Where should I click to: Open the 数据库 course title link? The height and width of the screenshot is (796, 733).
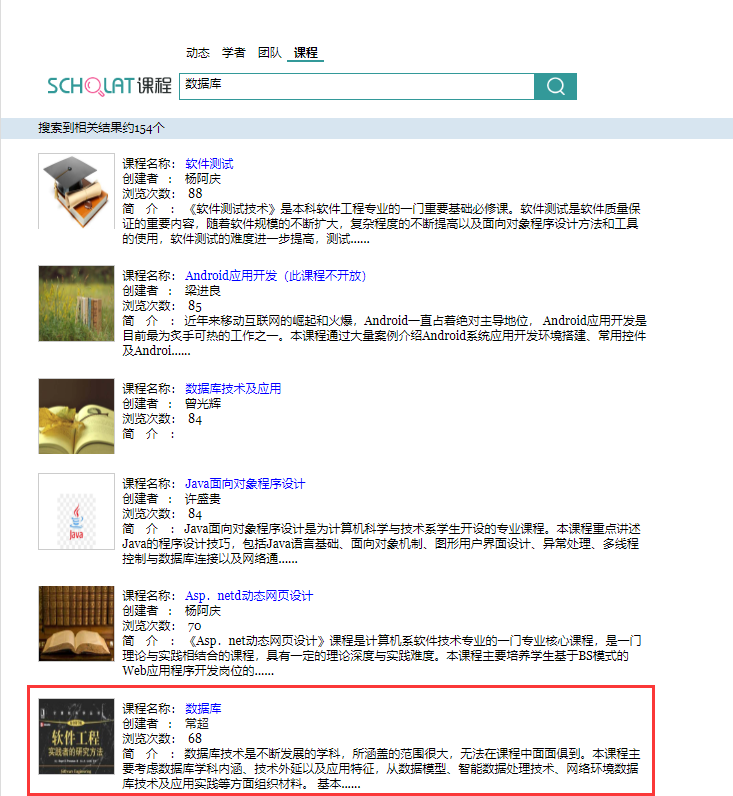pos(203,709)
